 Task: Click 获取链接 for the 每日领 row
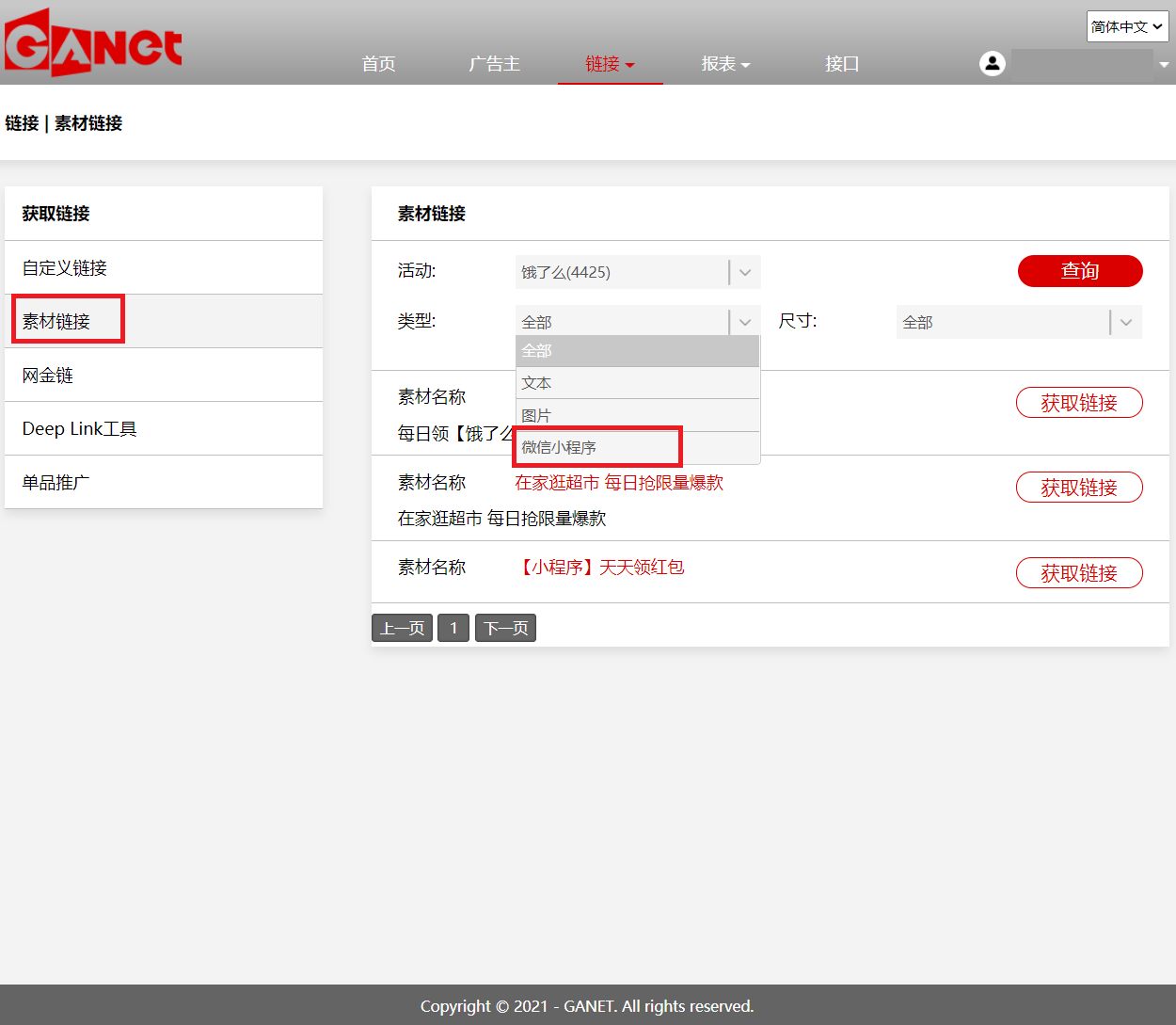coord(1079,403)
